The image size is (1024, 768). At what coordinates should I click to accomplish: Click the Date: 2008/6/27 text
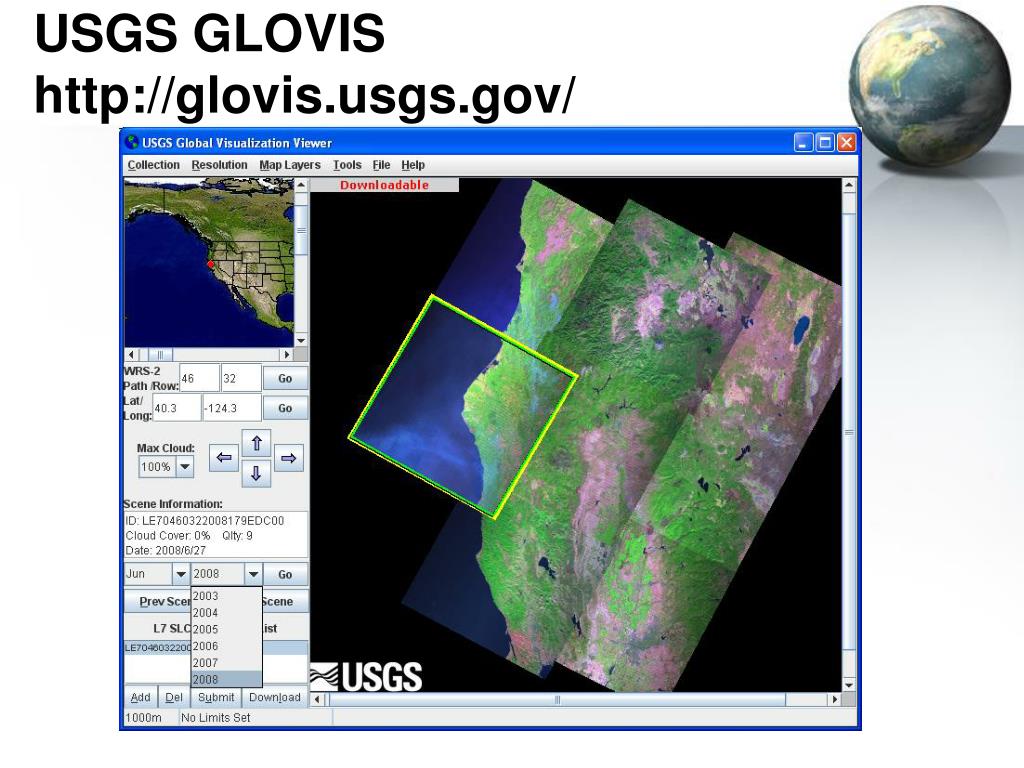(x=165, y=551)
